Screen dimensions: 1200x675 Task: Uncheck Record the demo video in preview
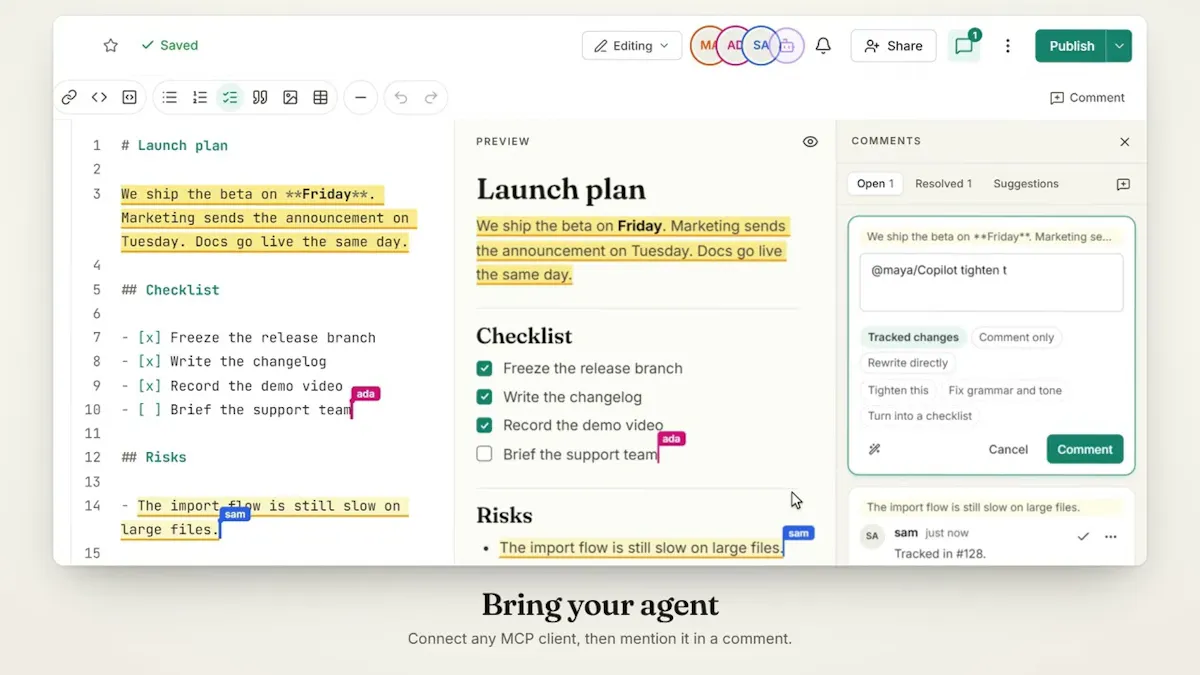tap(484, 425)
